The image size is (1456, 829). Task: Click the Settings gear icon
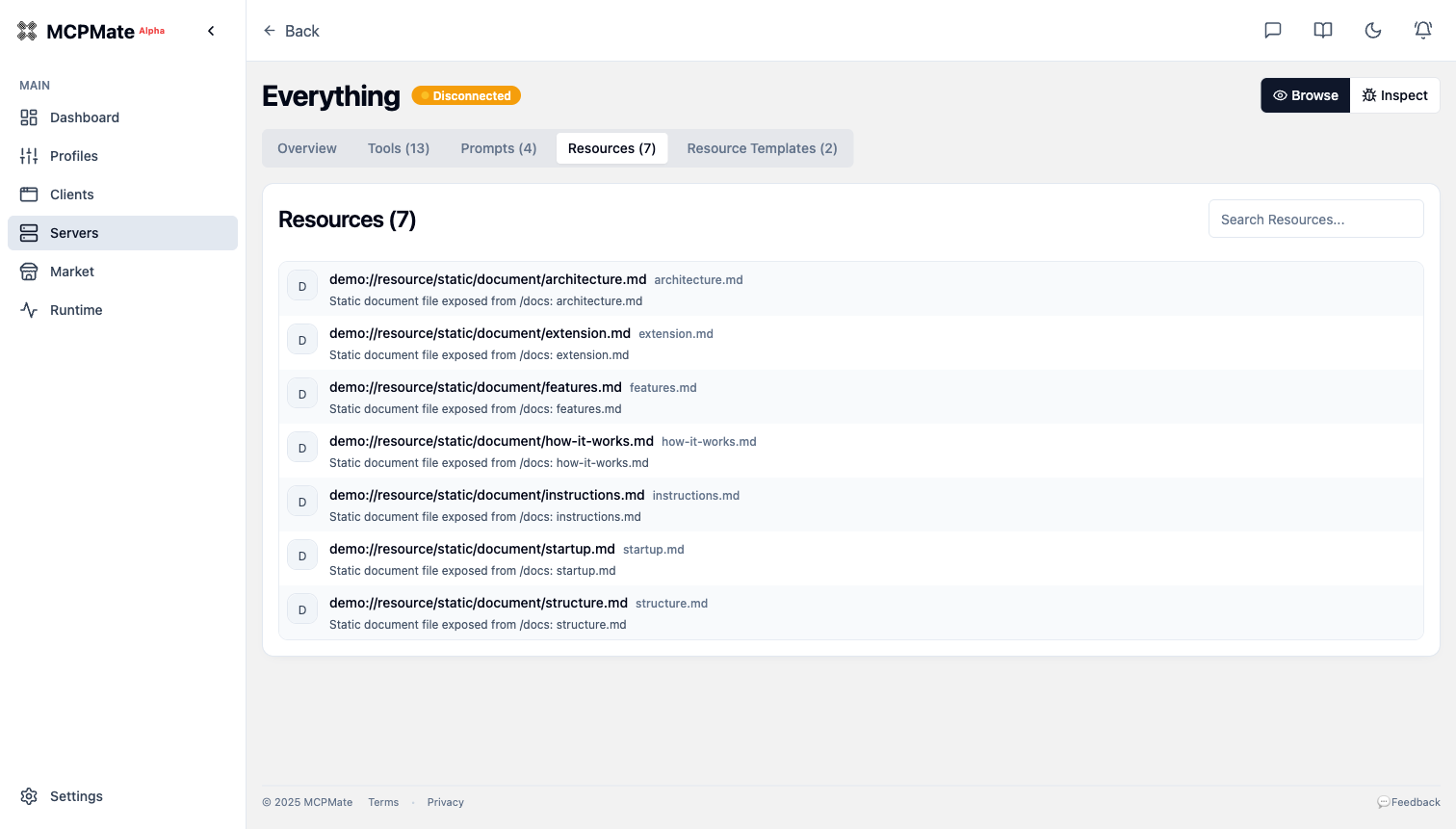[x=29, y=796]
